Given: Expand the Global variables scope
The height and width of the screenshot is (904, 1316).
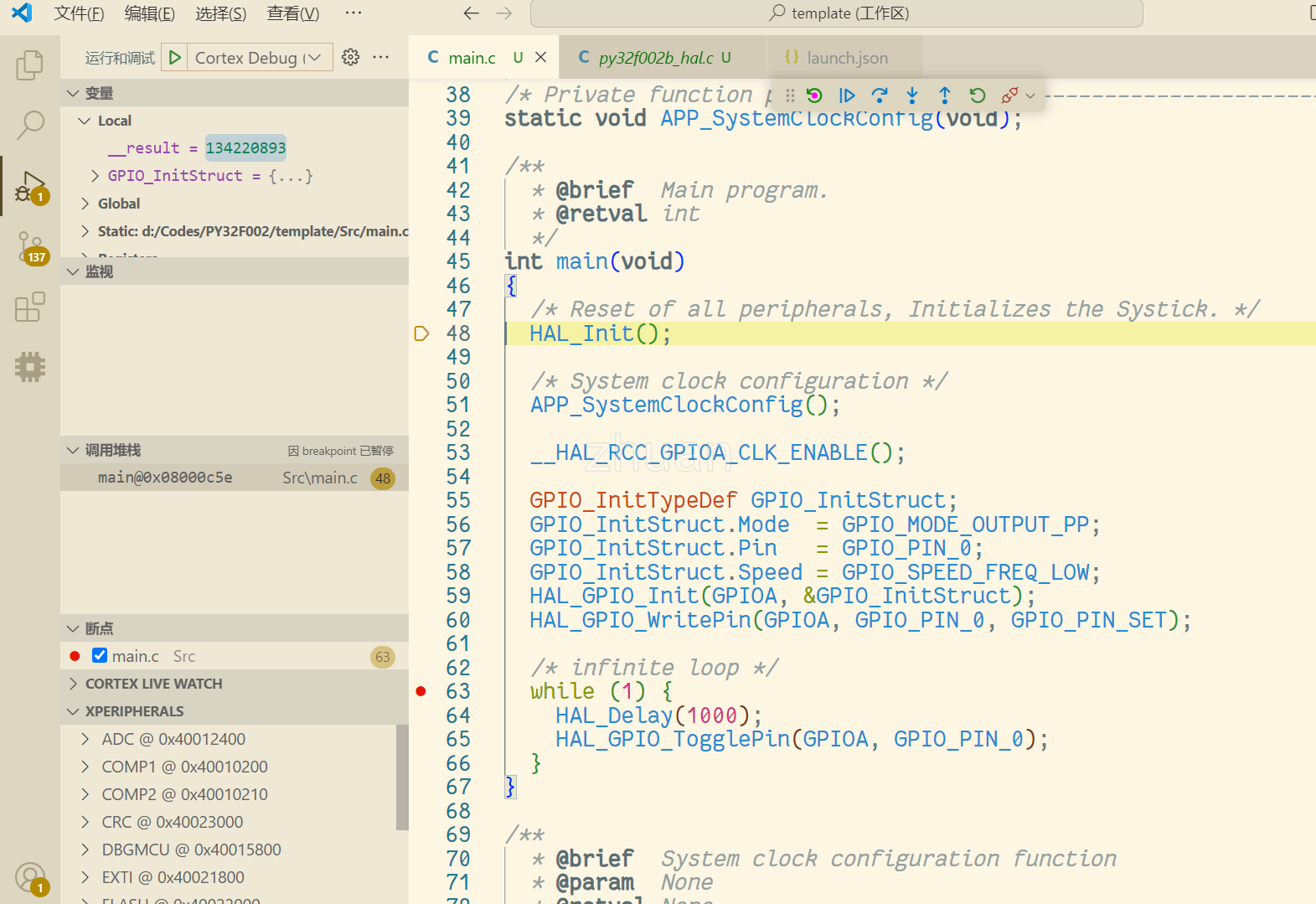Looking at the screenshot, I should click(x=85, y=204).
